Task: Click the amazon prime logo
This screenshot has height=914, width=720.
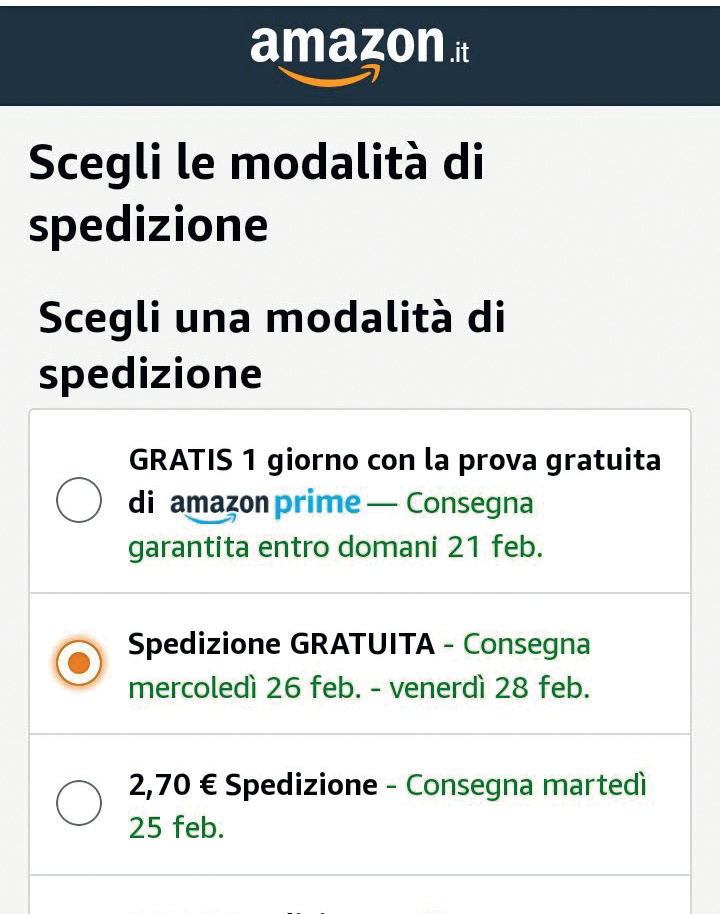Action: [x=265, y=505]
